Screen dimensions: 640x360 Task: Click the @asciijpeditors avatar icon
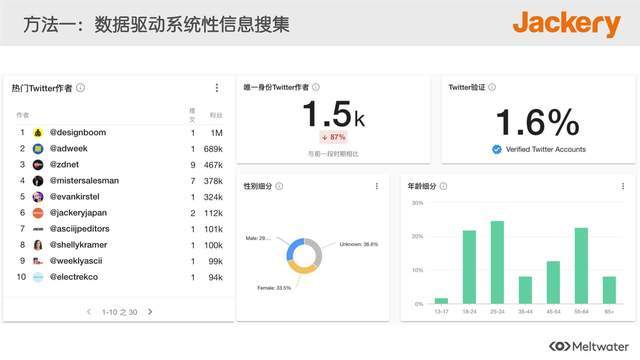pyautogui.click(x=38, y=229)
